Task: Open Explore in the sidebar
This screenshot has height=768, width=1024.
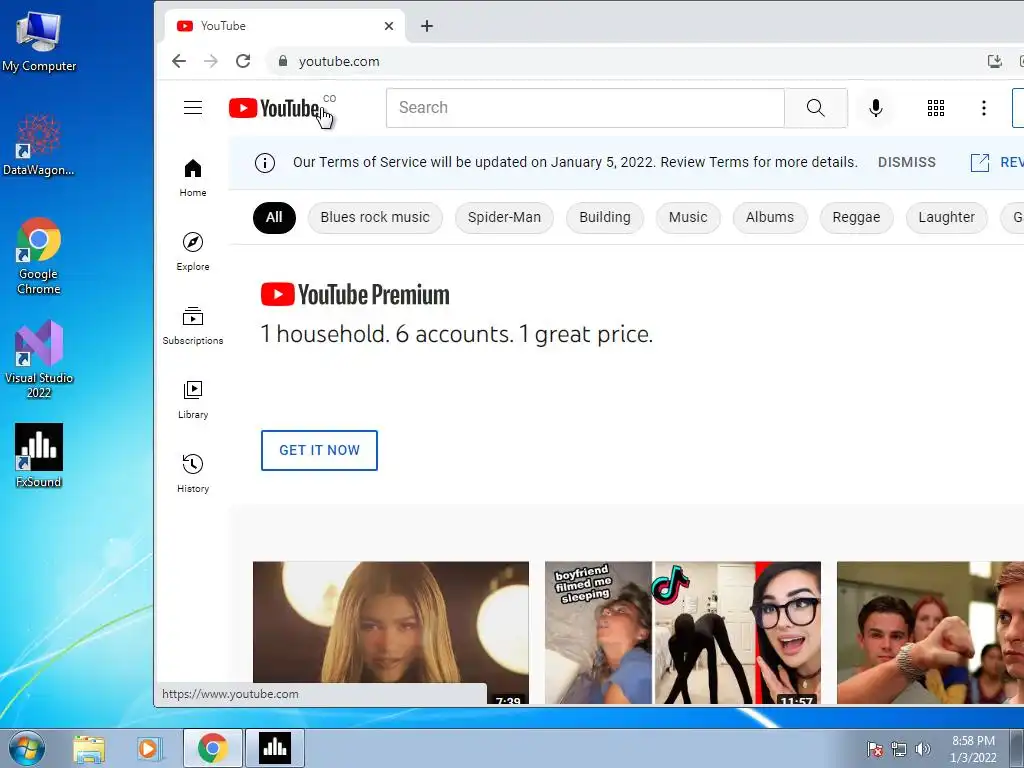Action: pos(193,251)
